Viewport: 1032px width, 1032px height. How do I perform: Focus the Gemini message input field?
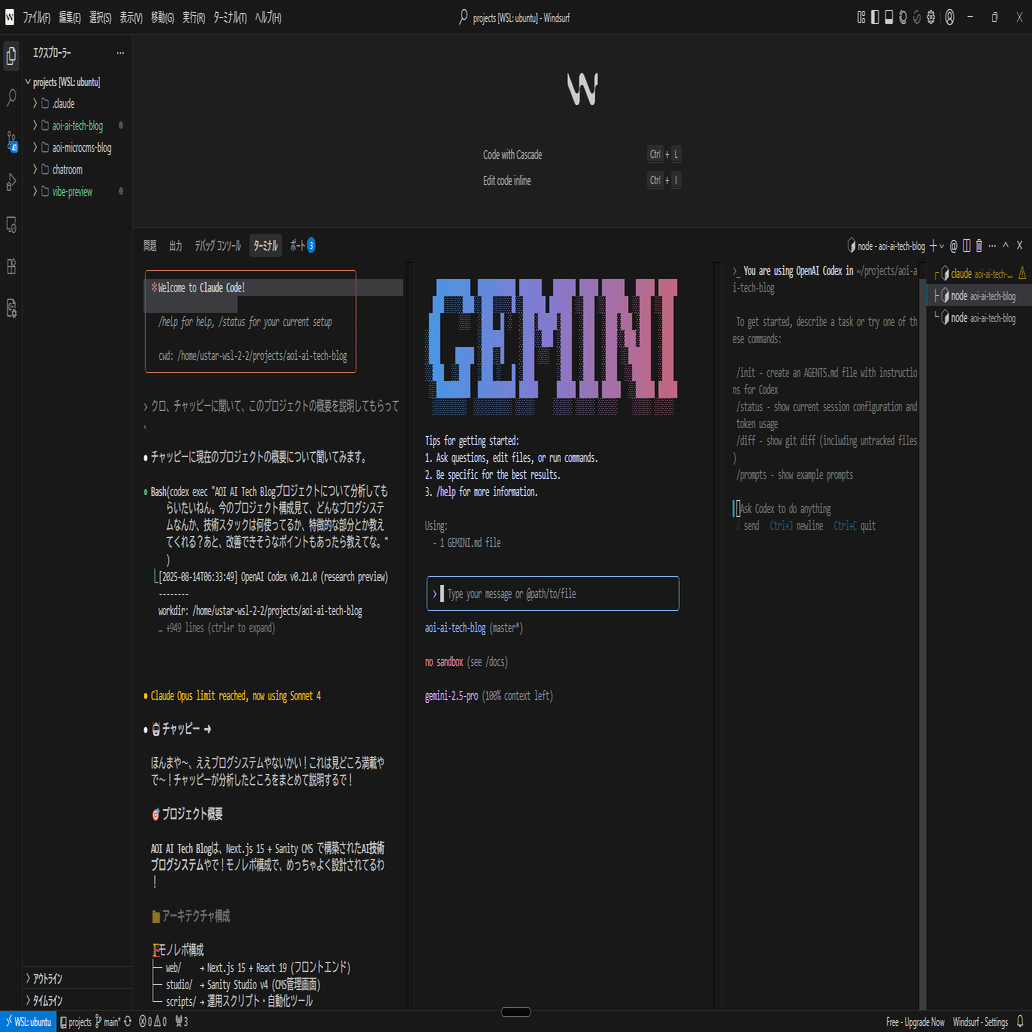(553, 594)
